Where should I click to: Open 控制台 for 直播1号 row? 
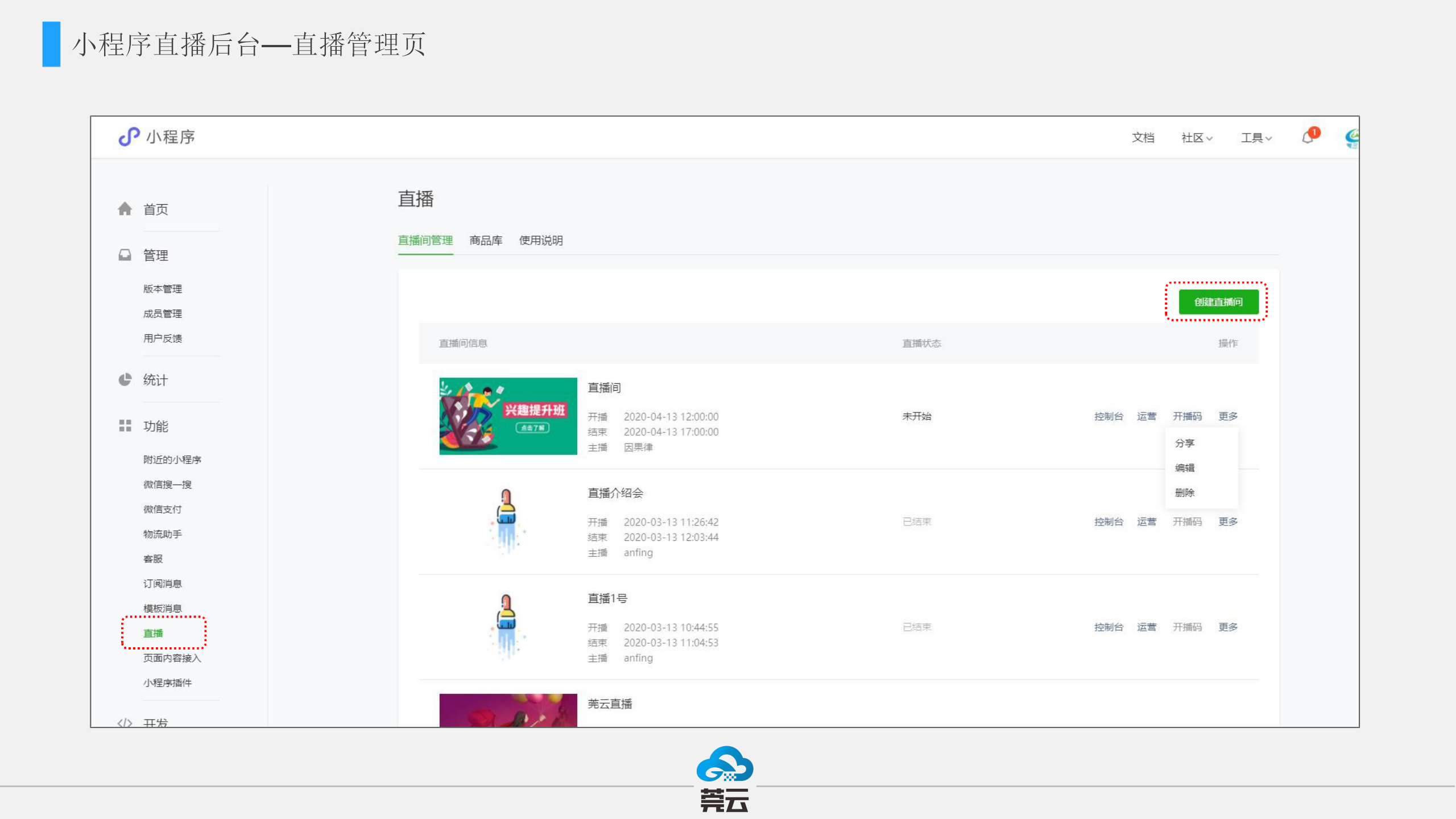[x=1108, y=627]
